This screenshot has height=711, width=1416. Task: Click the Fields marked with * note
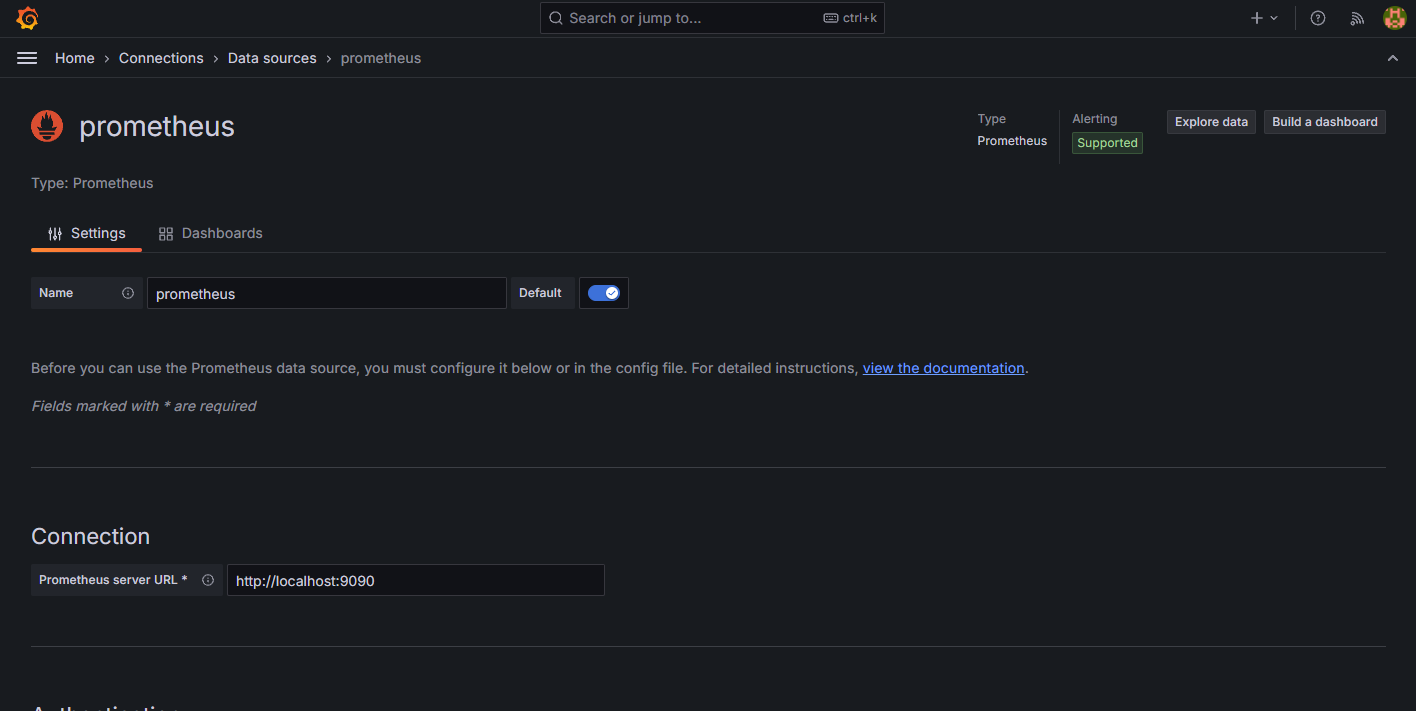click(144, 406)
